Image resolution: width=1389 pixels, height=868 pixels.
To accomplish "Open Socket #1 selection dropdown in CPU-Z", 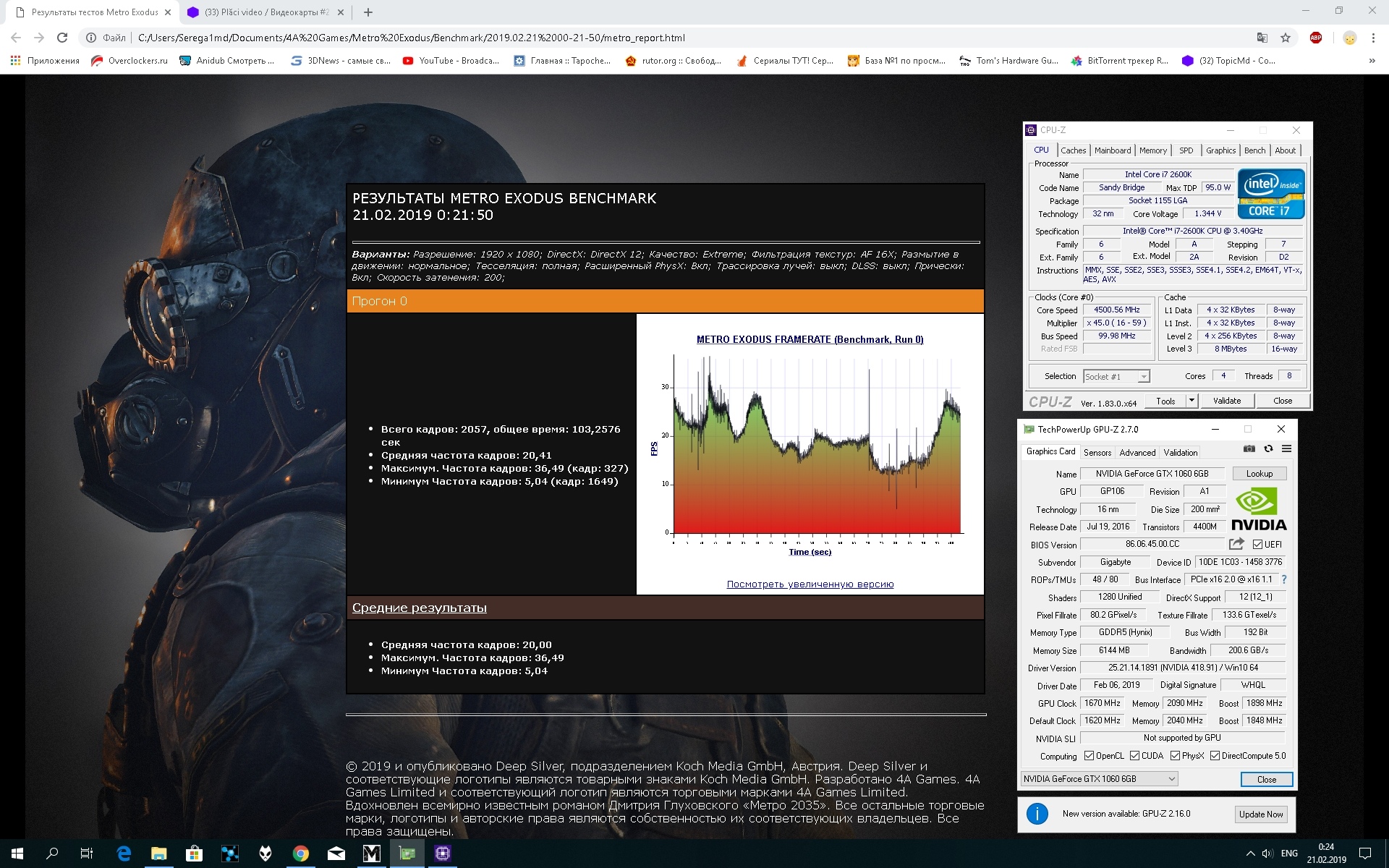I will [1116, 376].
